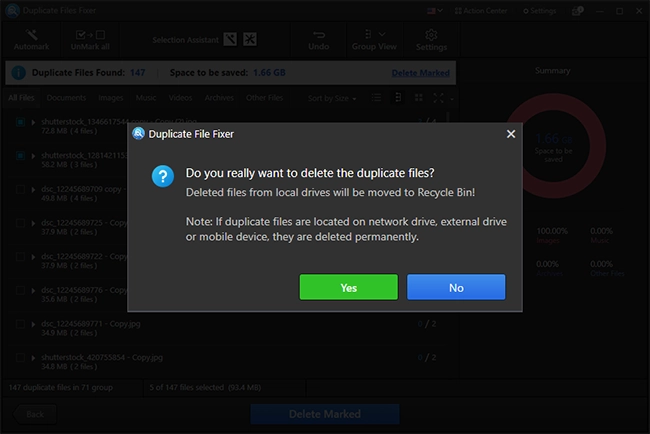Click the info icon beside Duplicate Files Found
The image size is (650, 434).
click(19, 73)
